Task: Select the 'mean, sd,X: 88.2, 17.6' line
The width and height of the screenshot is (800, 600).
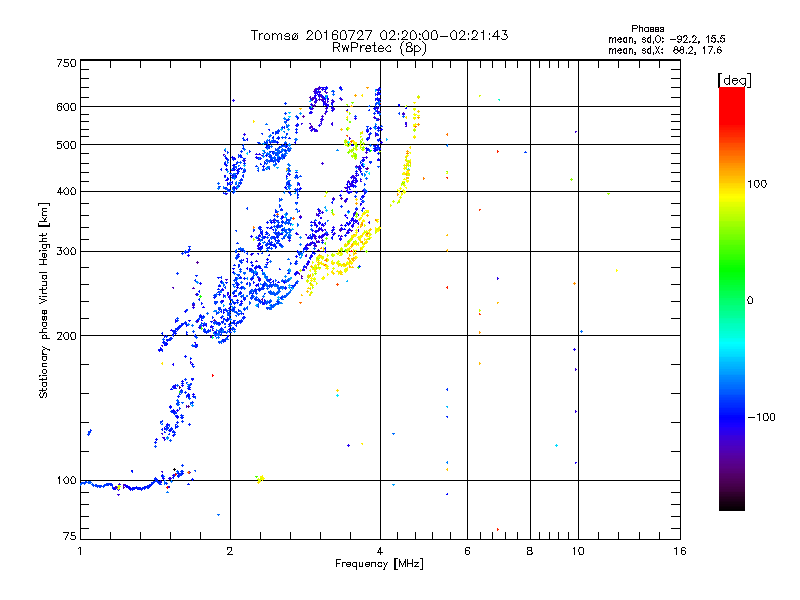Action: (665, 50)
